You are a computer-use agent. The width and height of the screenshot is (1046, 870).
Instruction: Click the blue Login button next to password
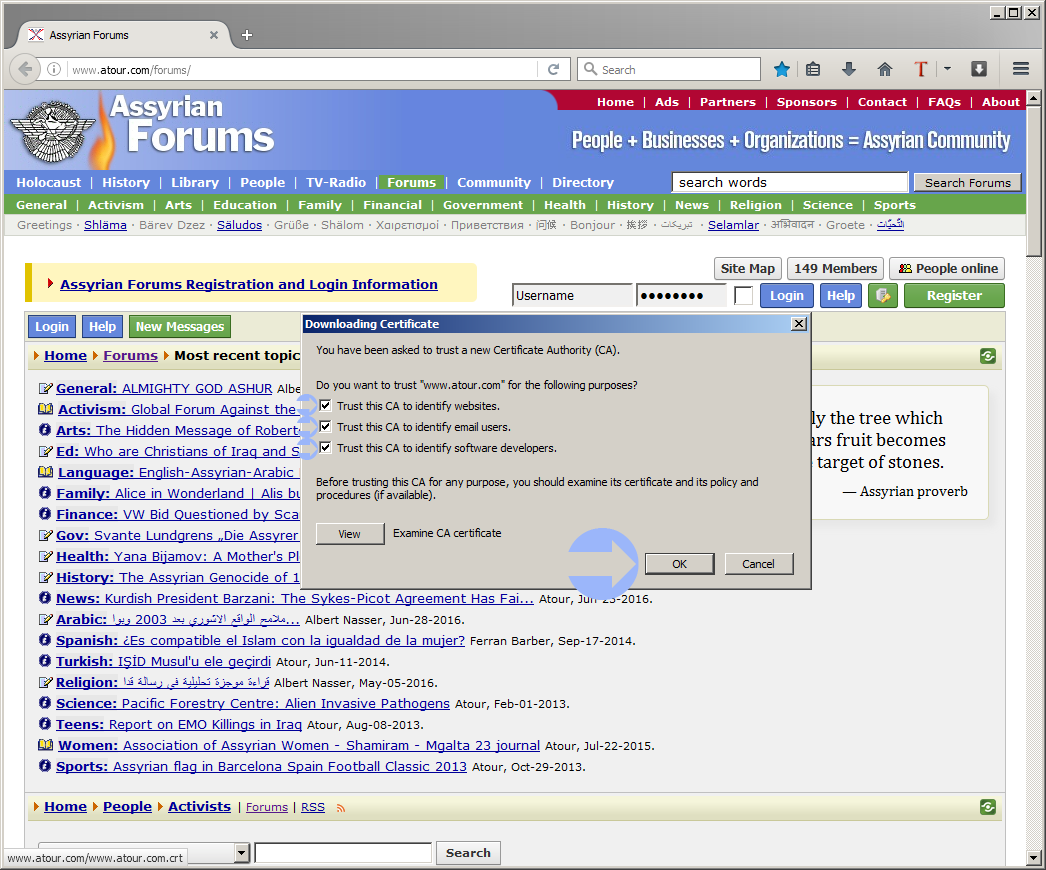coord(787,296)
